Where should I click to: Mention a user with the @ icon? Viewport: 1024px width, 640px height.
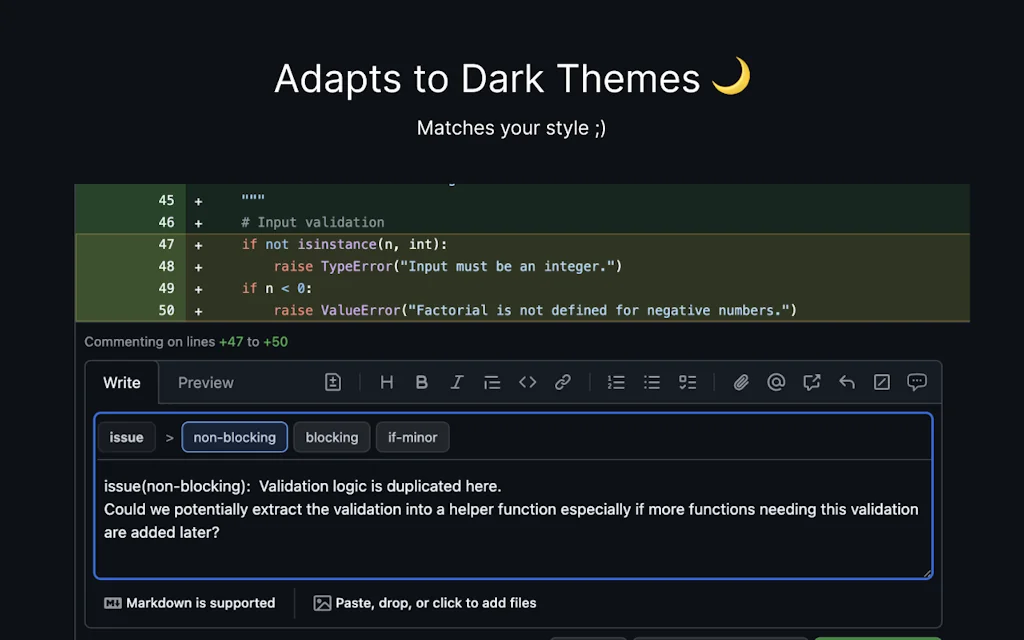pyautogui.click(x=776, y=382)
